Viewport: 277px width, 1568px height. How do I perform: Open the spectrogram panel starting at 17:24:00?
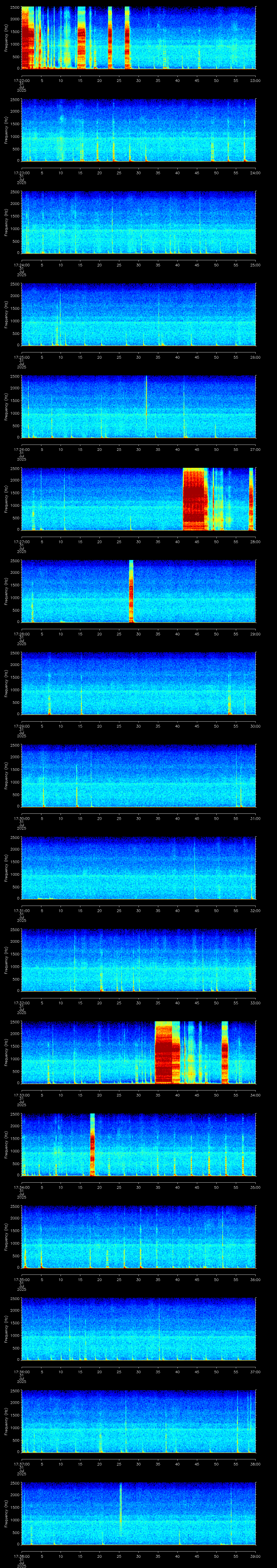pos(138,222)
